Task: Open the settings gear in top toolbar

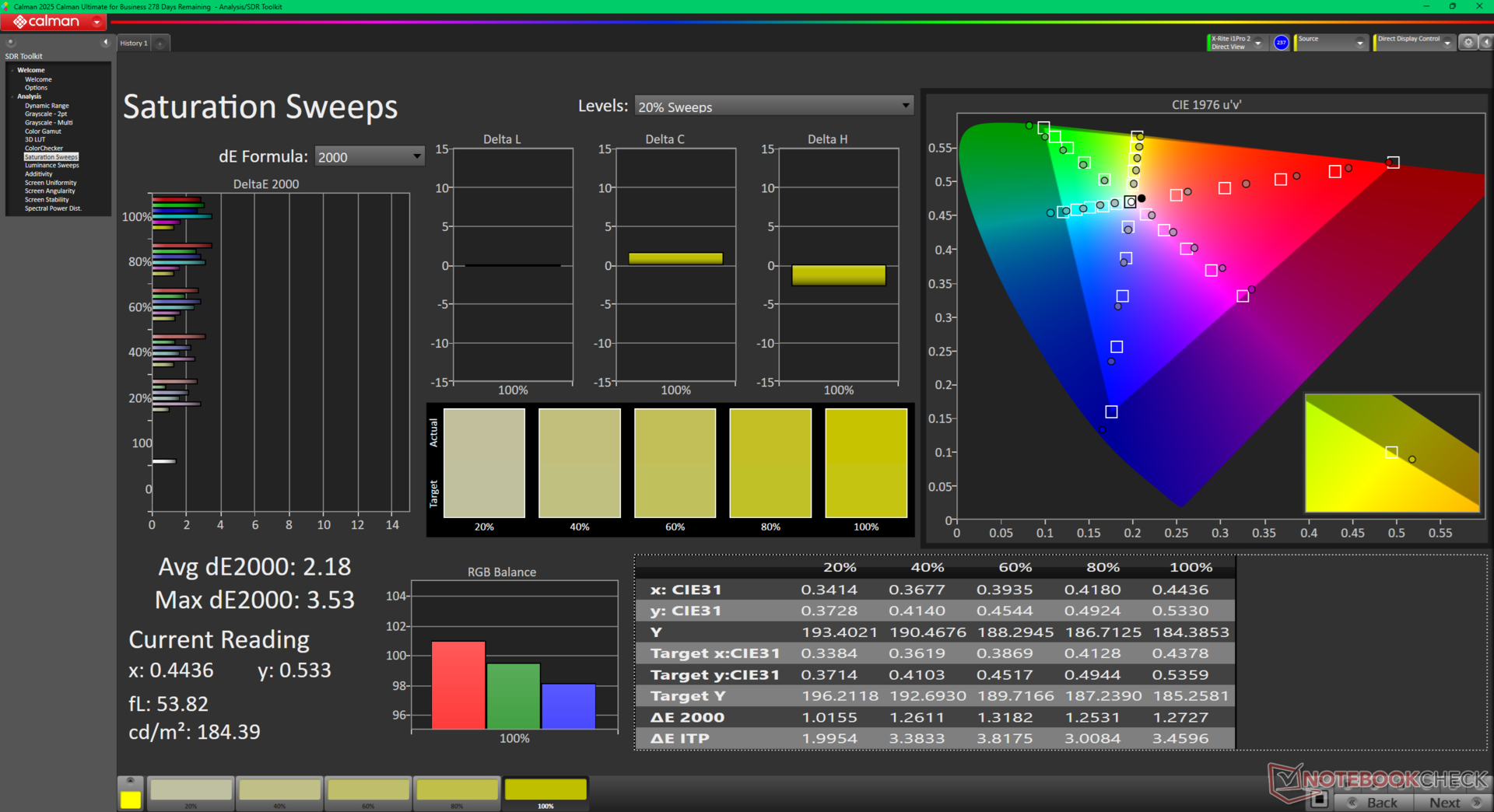Action: pyautogui.click(x=1468, y=43)
